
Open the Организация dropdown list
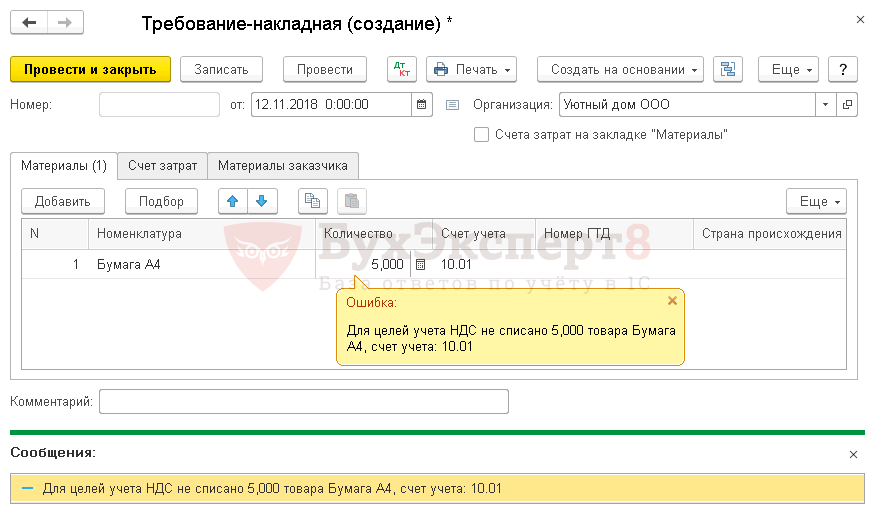coord(825,104)
